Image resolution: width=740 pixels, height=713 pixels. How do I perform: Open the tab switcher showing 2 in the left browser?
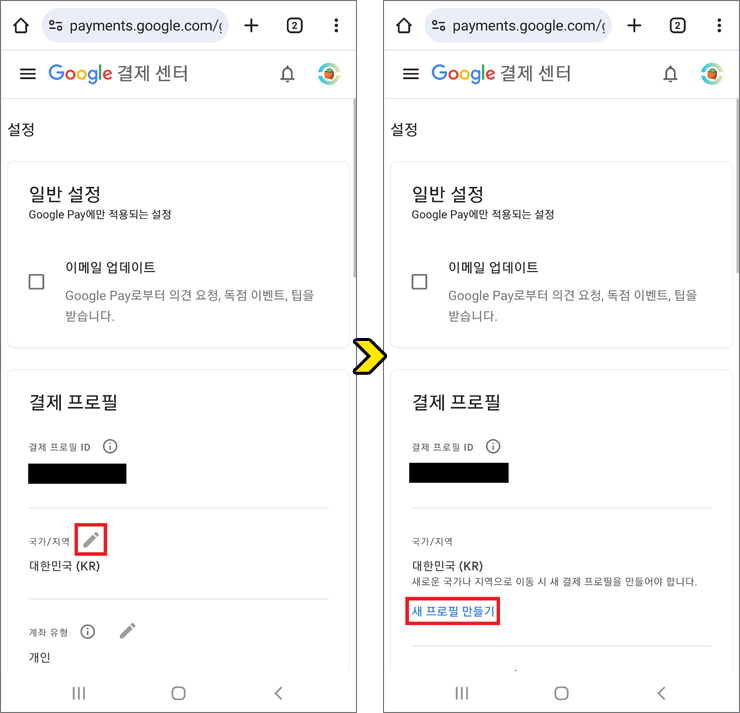click(294, 25)
